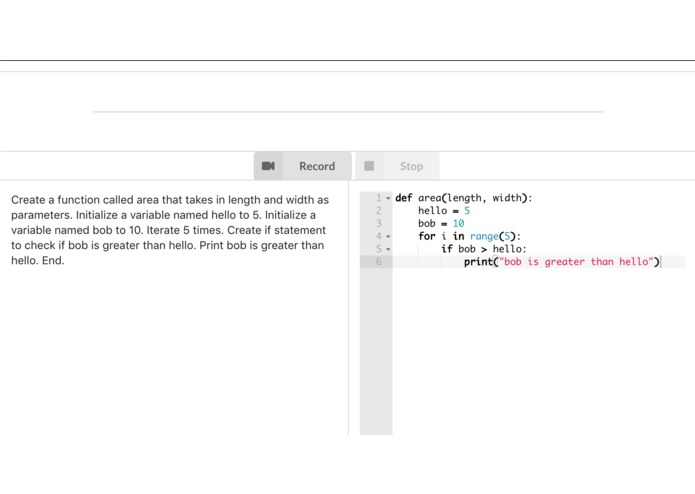Click the Stop button label
695x494 pixels.
(x=411, y=166)
